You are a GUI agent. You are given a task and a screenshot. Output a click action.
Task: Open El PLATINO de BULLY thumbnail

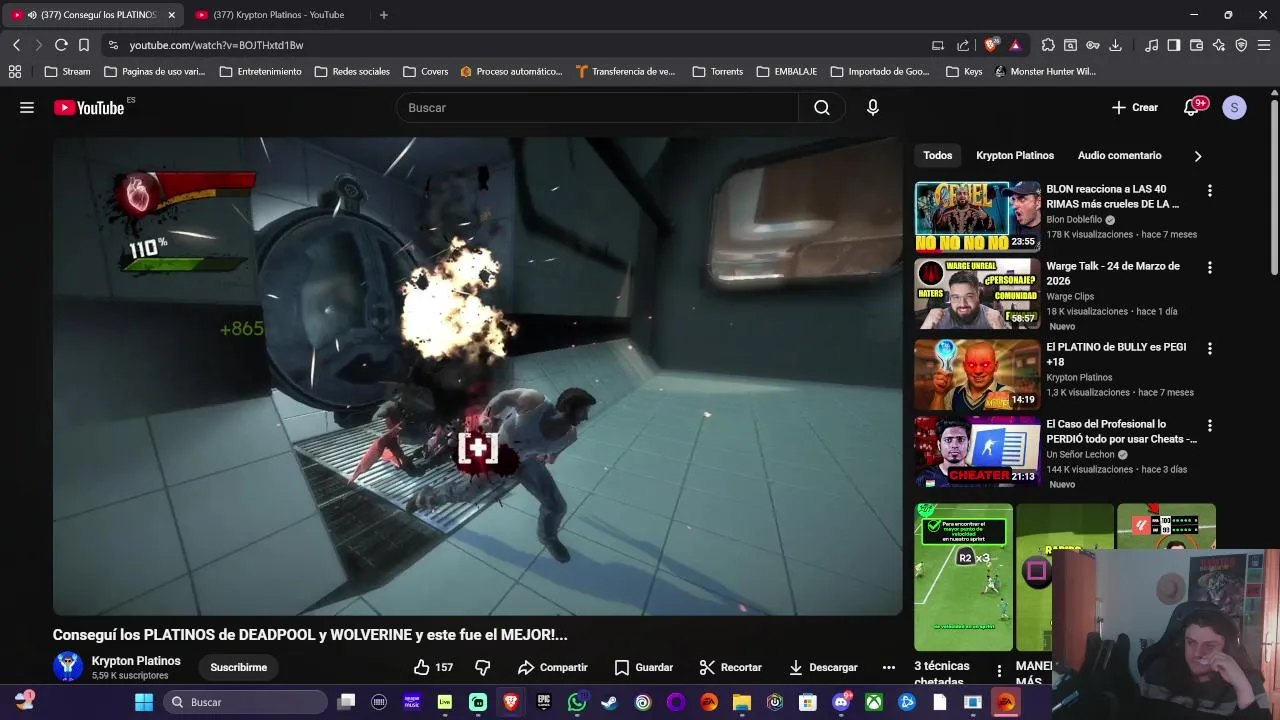[977, 375]
